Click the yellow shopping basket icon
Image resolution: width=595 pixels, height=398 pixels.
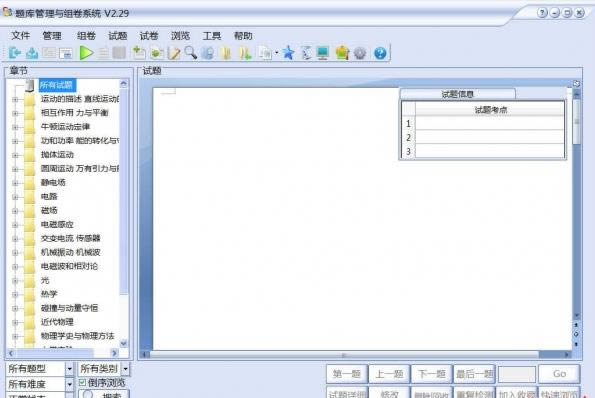(x=342, y=53)
